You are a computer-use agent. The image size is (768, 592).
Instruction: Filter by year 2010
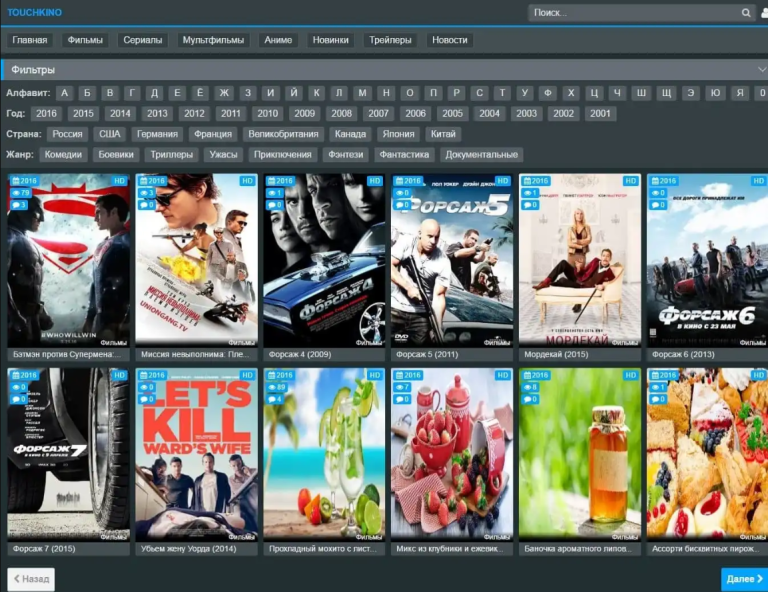click(x=267, y=114)
